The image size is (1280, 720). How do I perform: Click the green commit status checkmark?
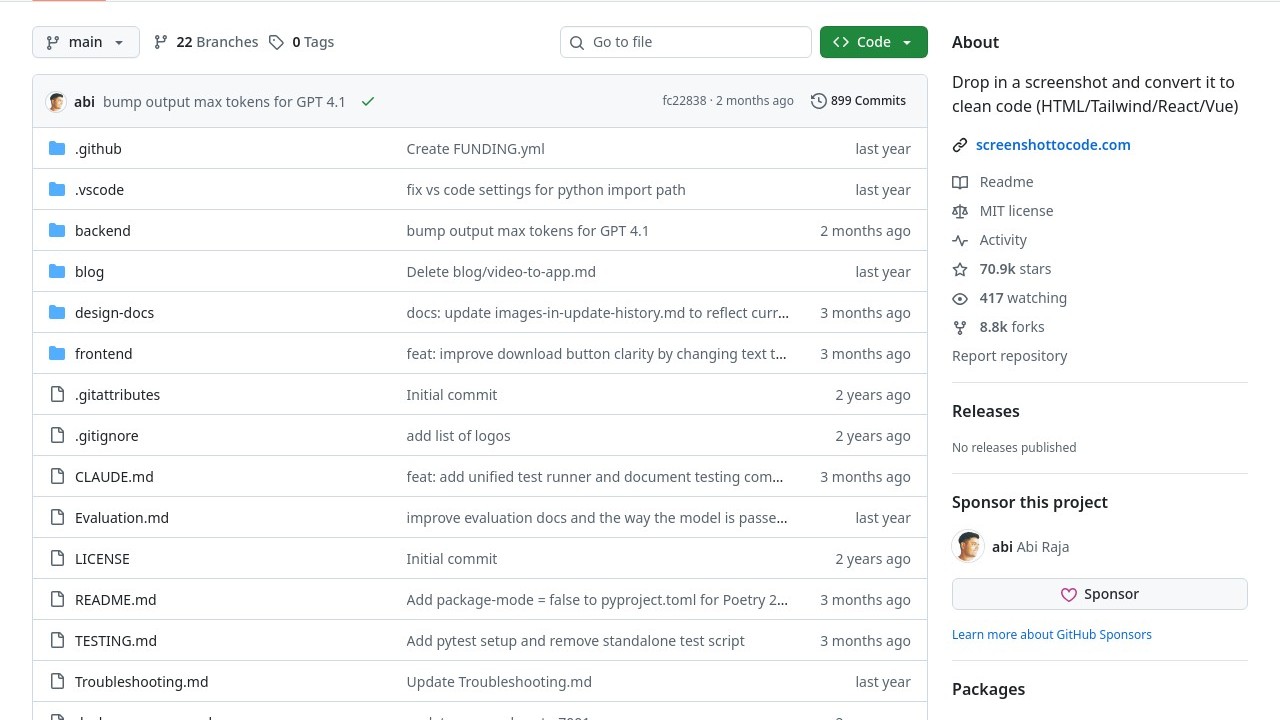point(368,101)
